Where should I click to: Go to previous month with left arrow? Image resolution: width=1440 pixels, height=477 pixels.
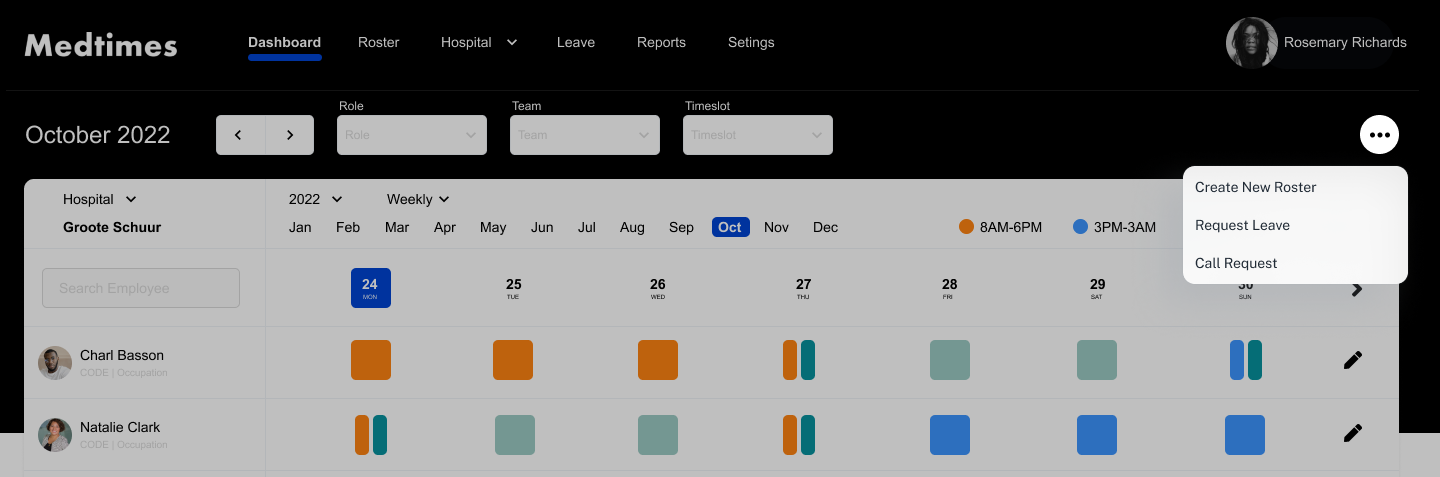point(240,135)
